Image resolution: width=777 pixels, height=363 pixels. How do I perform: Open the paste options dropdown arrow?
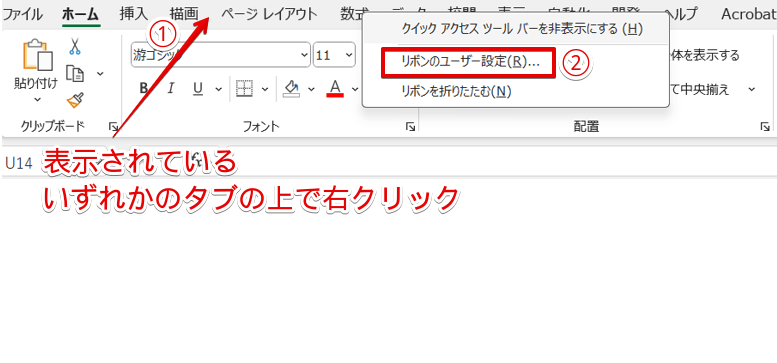tap(37, 100)
